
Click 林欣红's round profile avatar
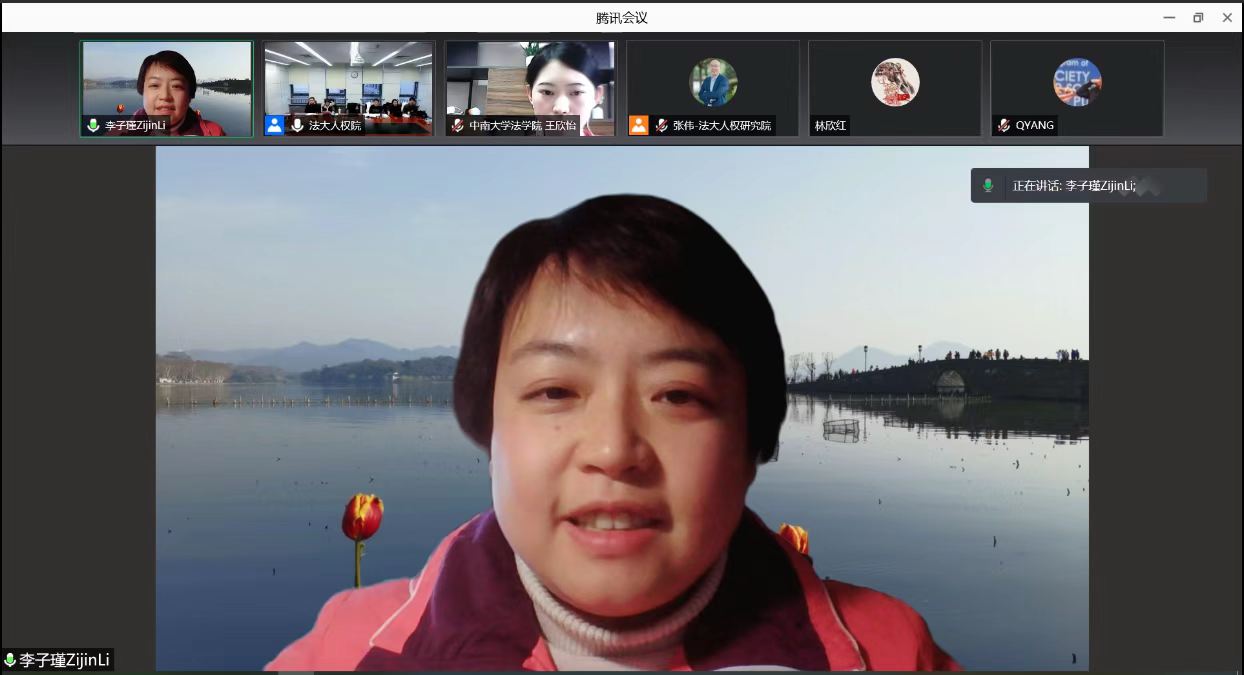point(894,82)
